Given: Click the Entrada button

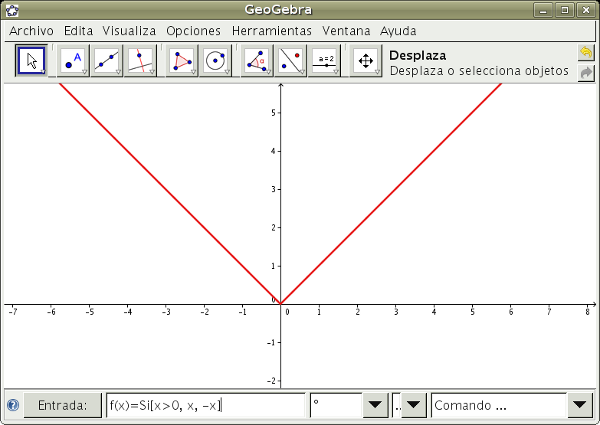Looking at the screenshot, I should click(x=62, y=406).
